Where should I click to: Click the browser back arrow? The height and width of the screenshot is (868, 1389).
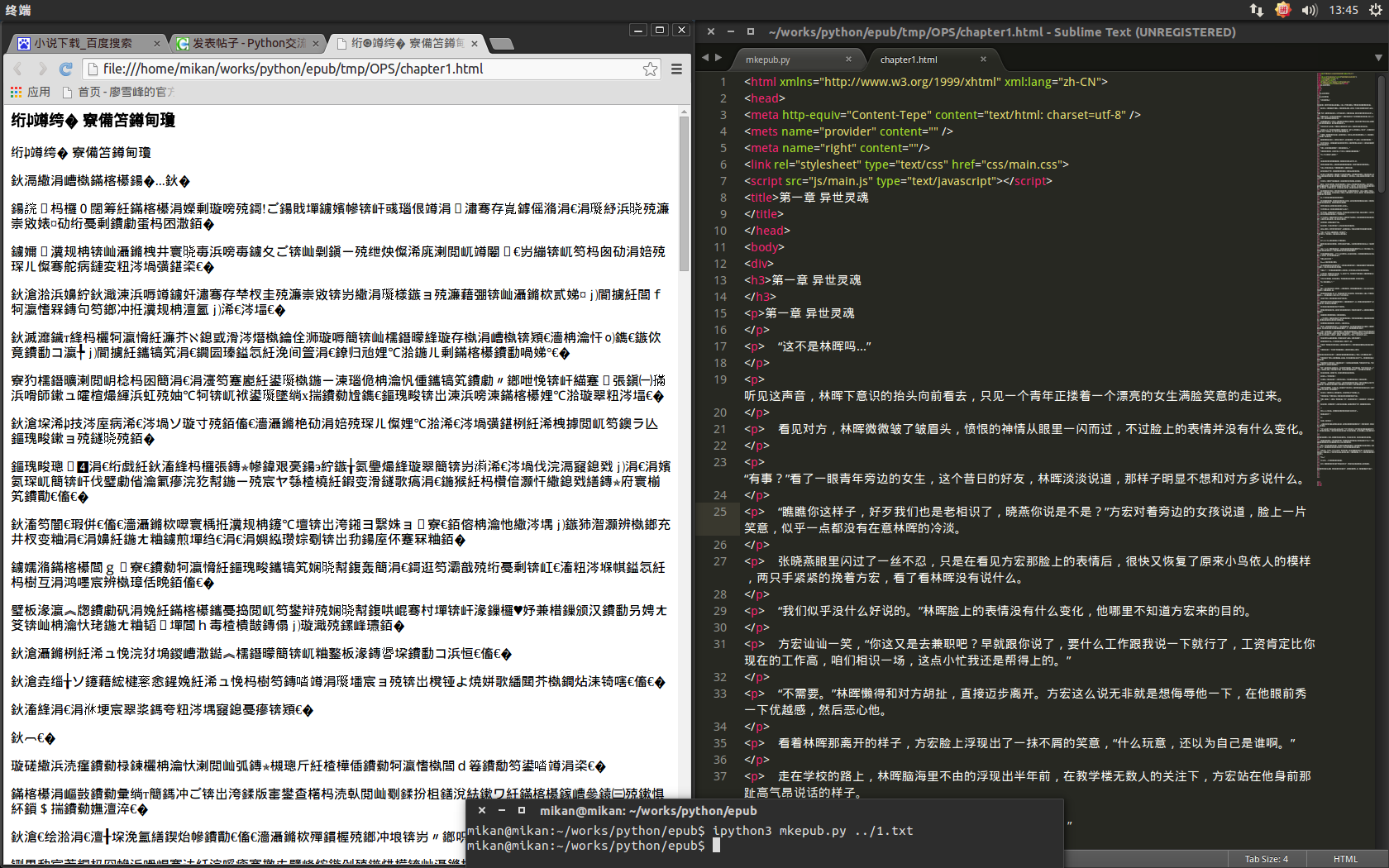[18, 69]
